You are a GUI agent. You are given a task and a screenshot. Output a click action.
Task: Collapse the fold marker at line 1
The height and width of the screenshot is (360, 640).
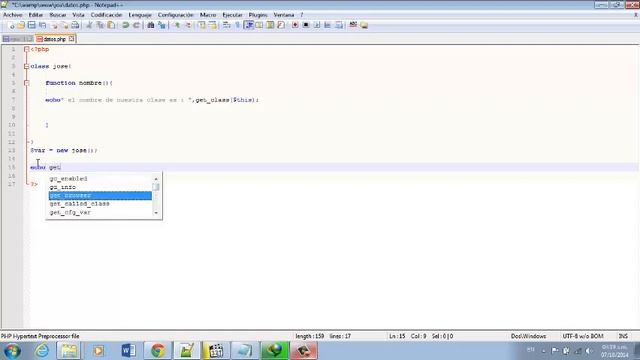[x=27, y=49]
